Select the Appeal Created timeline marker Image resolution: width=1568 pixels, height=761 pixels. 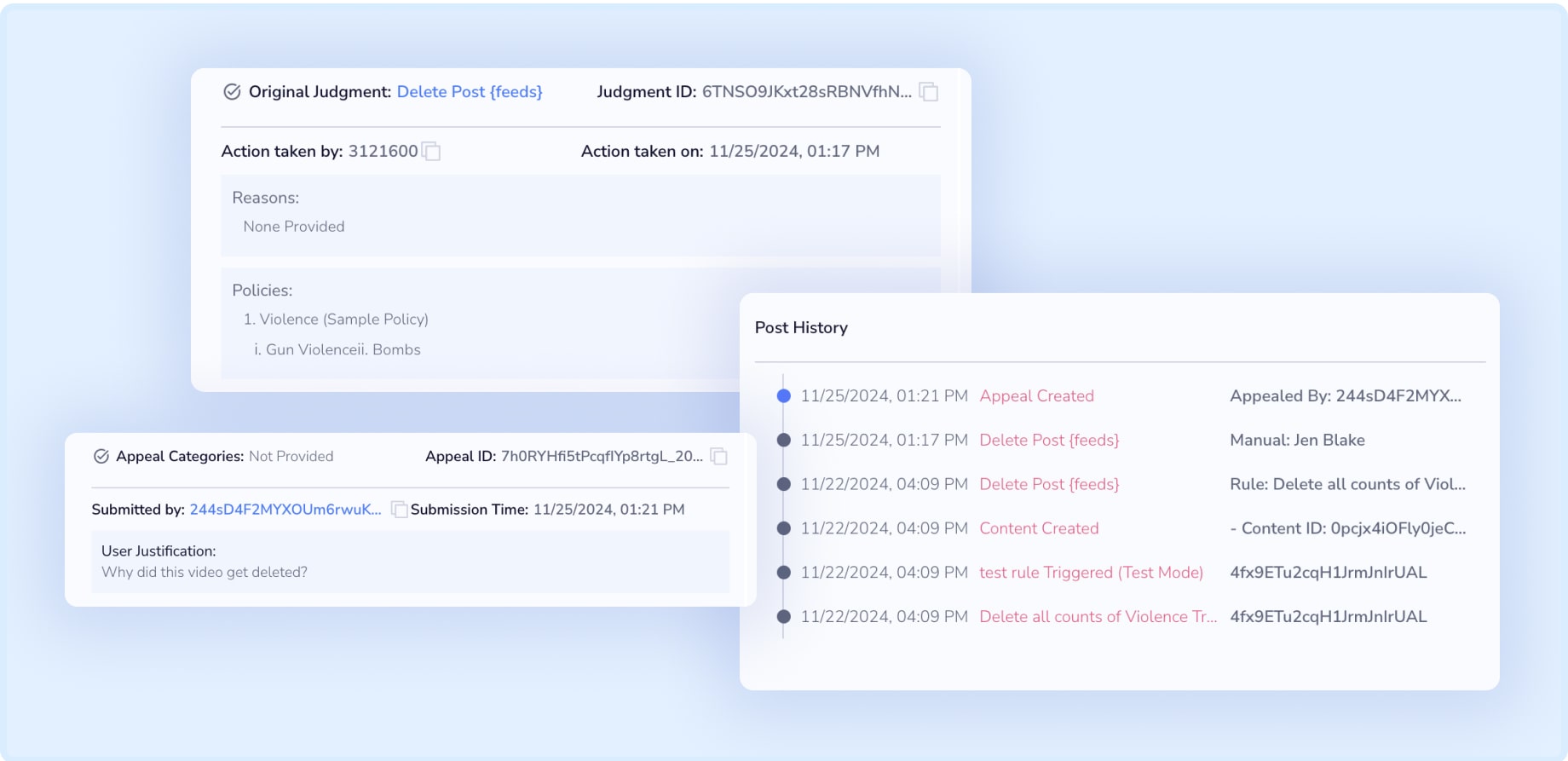tap(784, 396)
